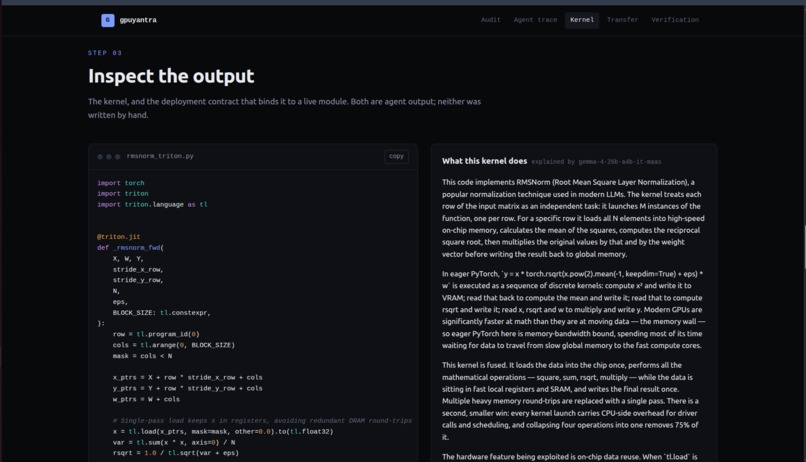Screen dimensions: 806x462
Task: Open the gpuyantra brand name link
Action: click(138, 20)
